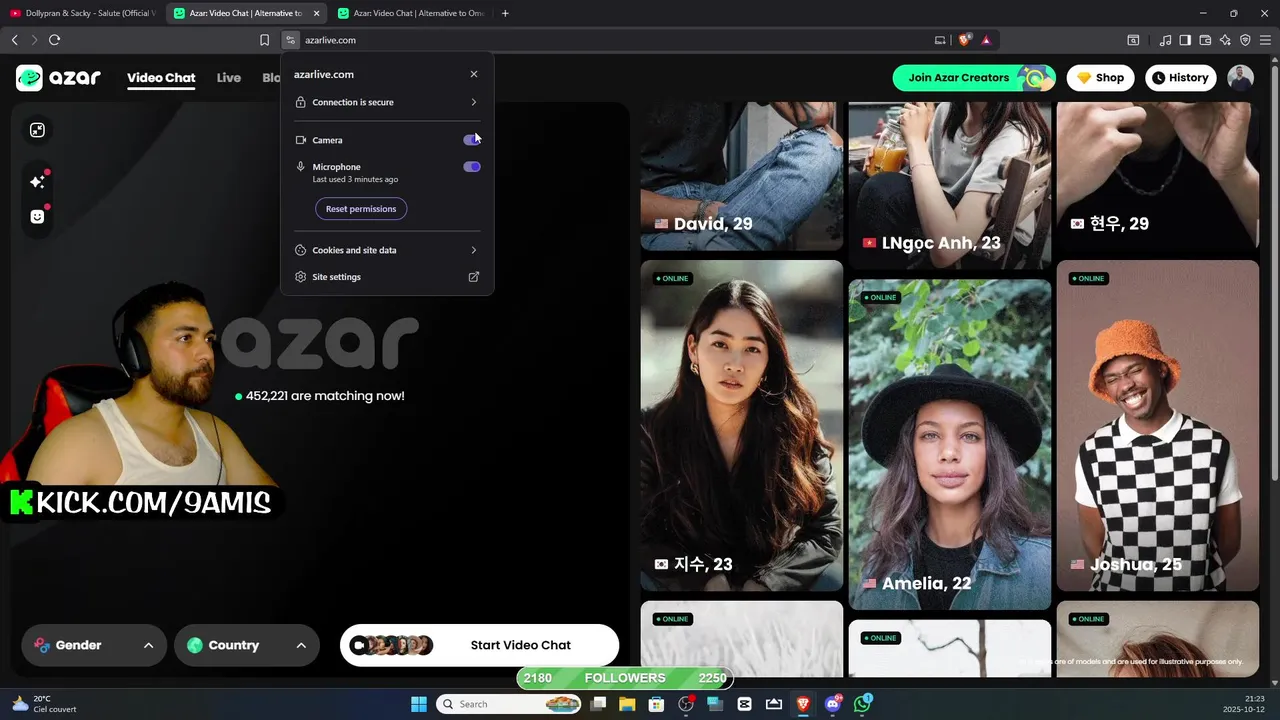Click the address bar URL azarlive.com

point(330,40)
